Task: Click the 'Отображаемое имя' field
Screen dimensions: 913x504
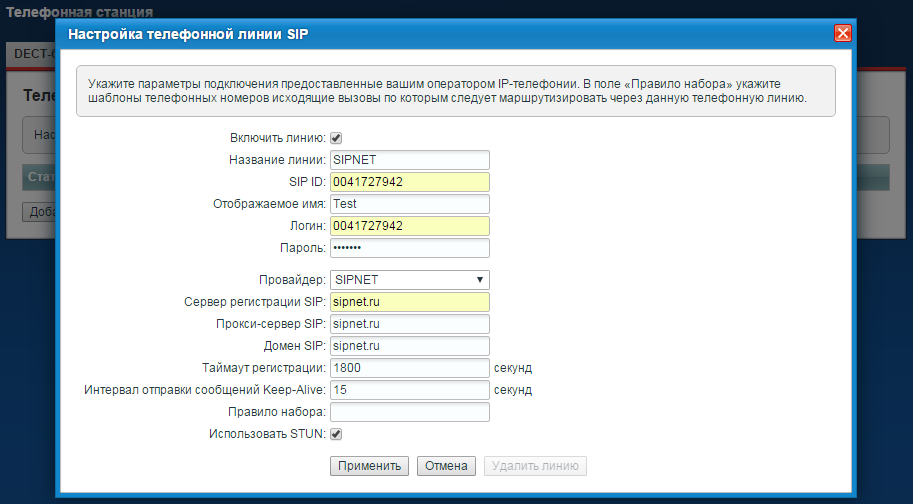Action: (409, 204)
